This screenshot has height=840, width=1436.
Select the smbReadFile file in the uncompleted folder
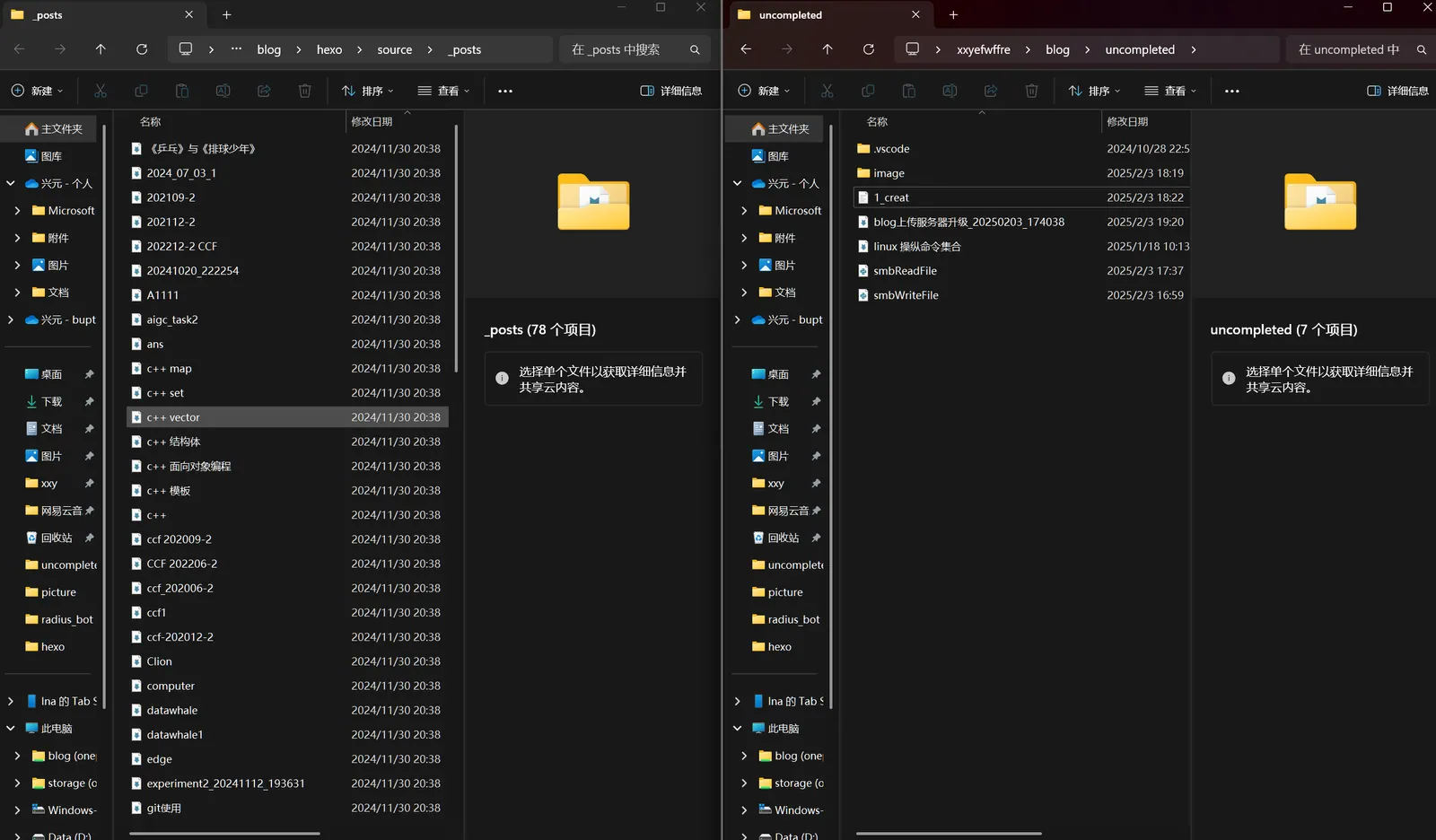point(905,271)
